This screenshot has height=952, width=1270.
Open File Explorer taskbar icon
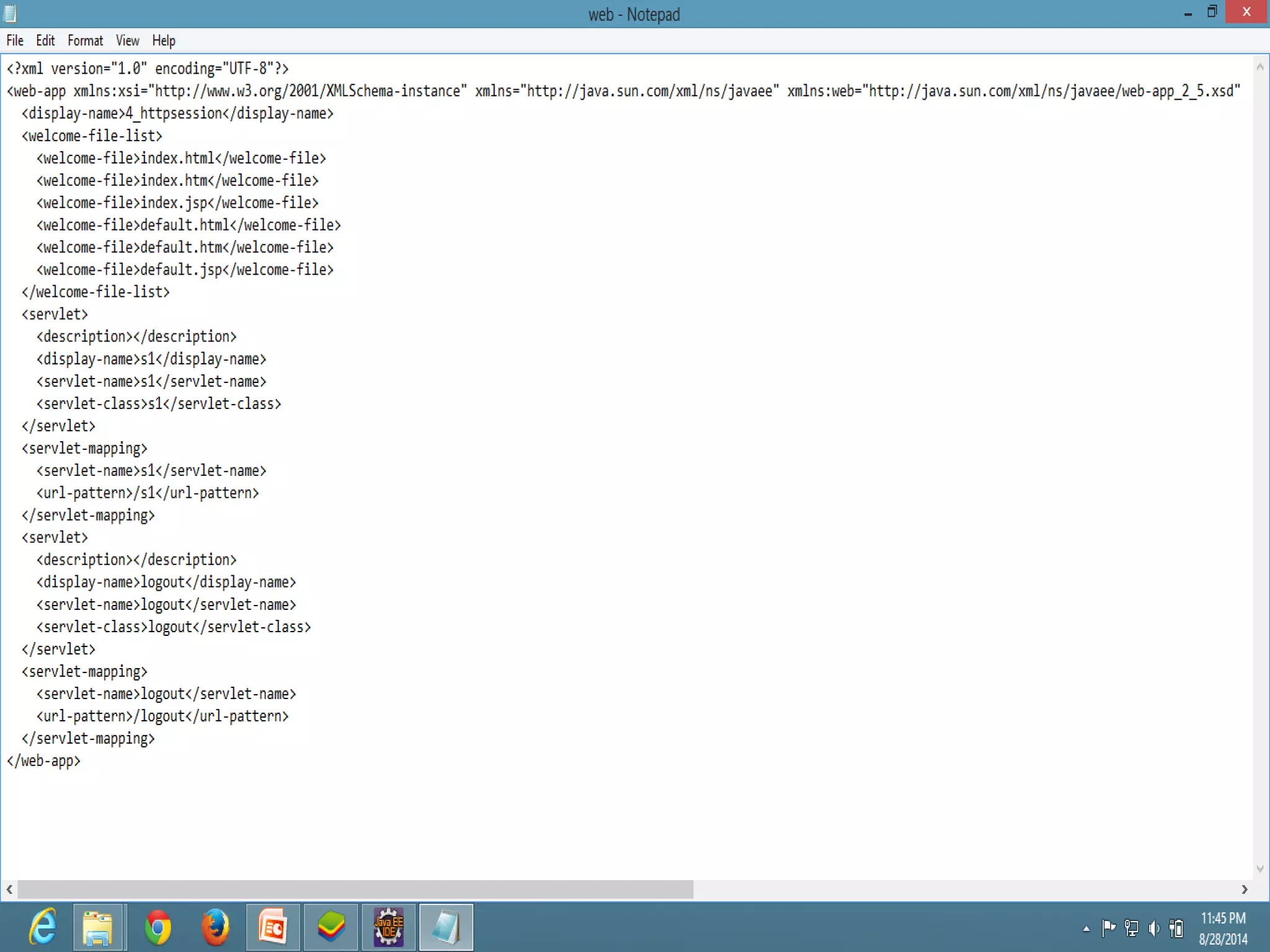coord(98,927)
